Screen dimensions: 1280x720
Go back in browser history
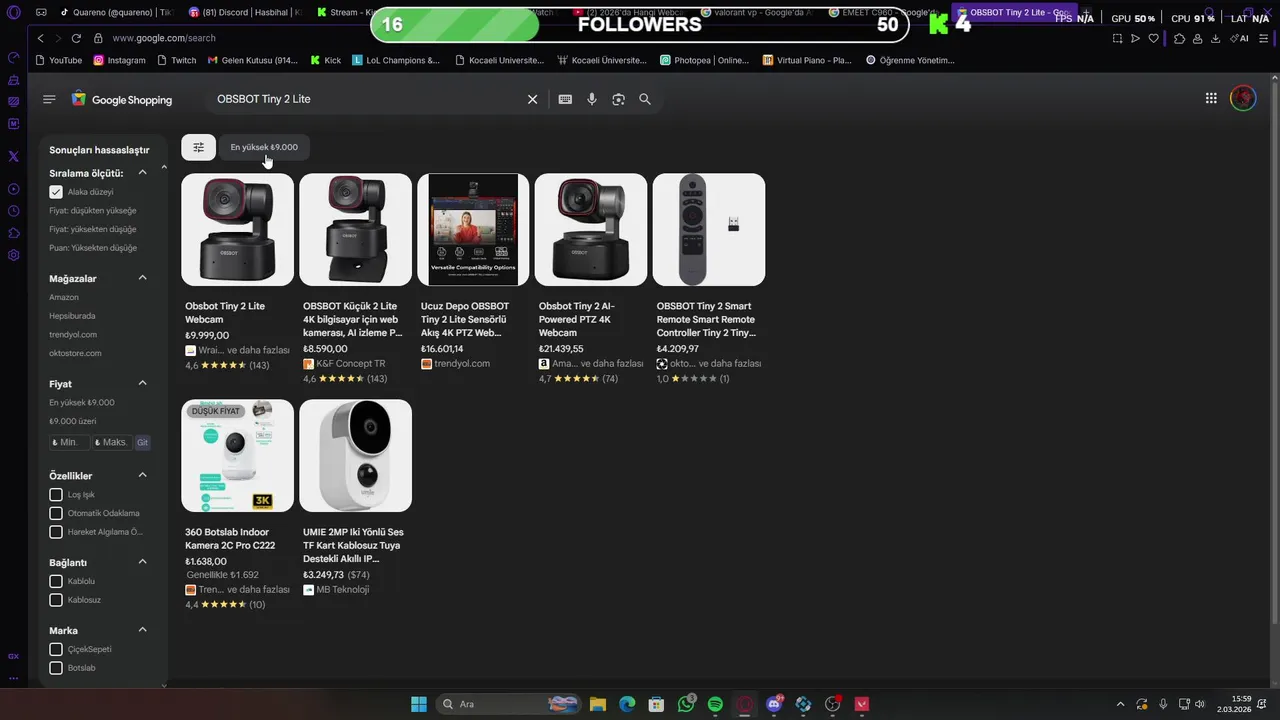tap(40, 38)
